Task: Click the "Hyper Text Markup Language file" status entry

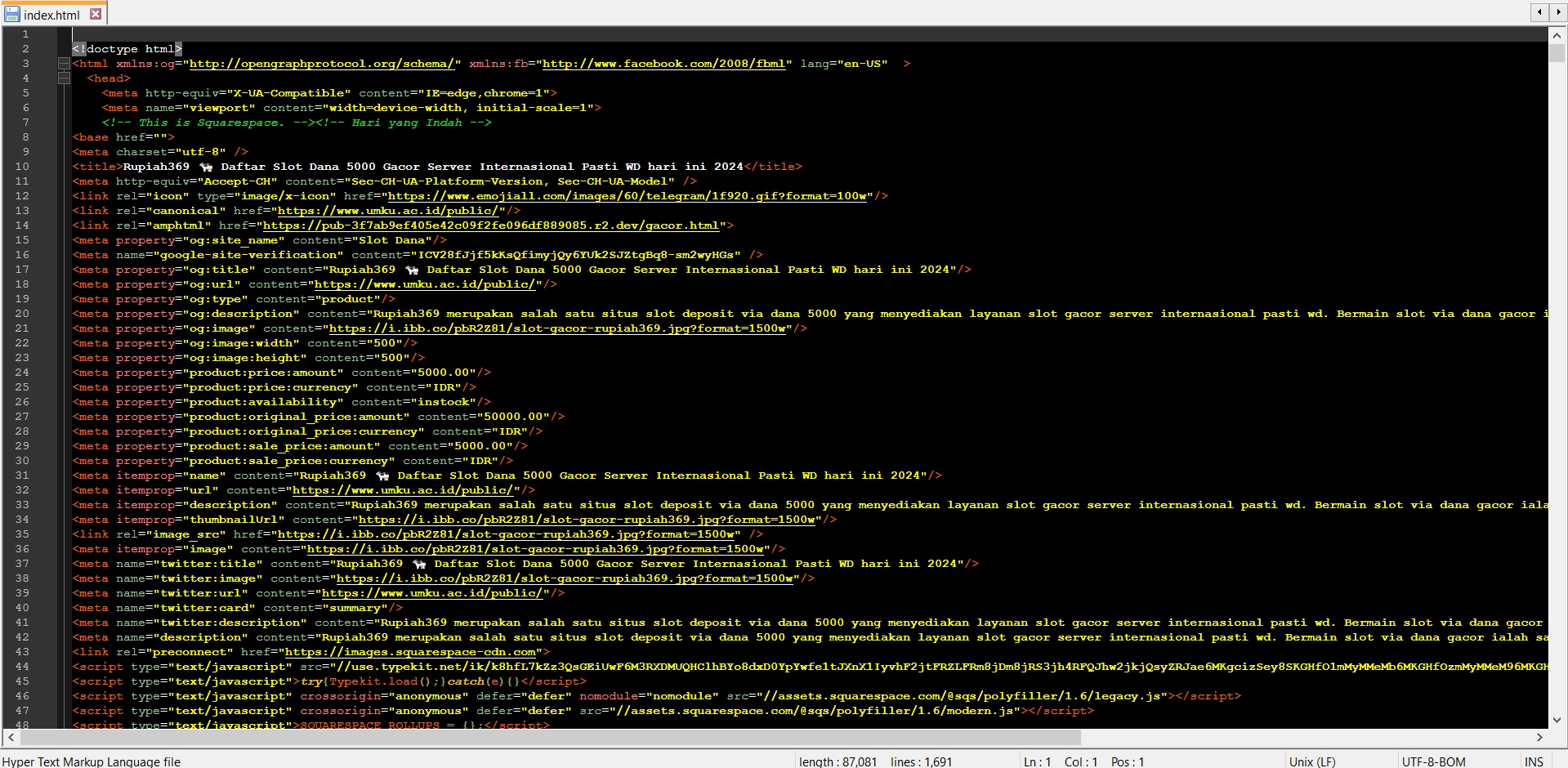Action: pos(92,761)
